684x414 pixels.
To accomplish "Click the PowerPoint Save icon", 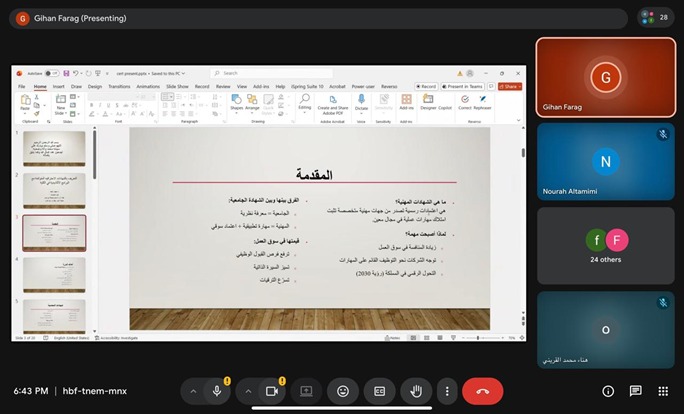I will [66, 73].
